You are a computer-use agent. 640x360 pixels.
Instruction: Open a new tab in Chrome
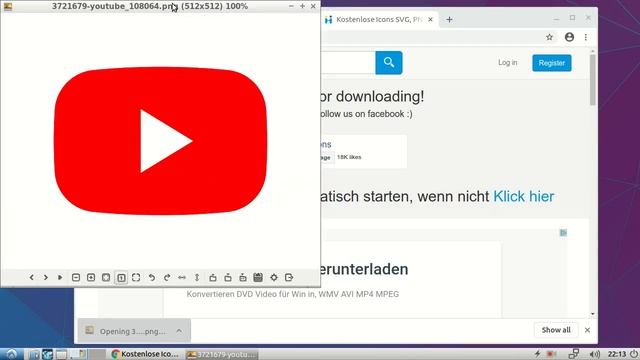tap(449, 19)
